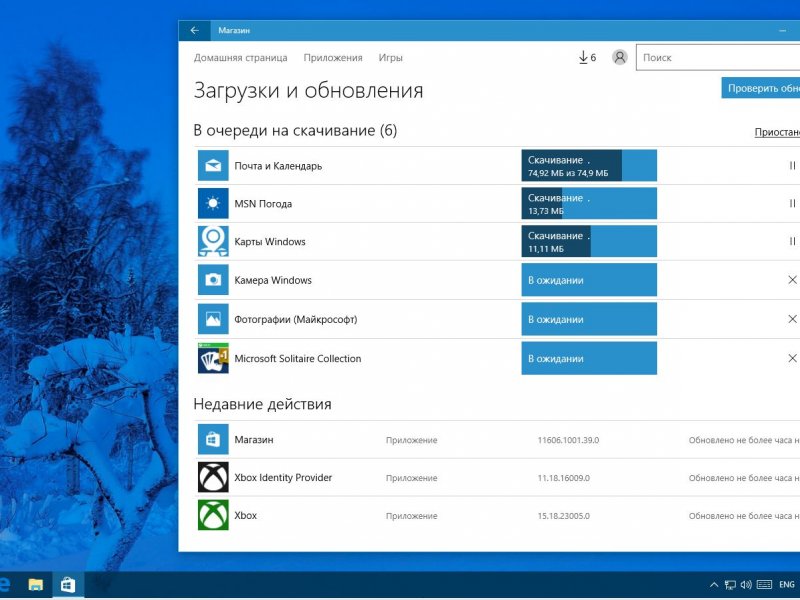The image size is (800, 600).
Task: Click version number 15.18.23005.0
Action: tap(564, 516)
